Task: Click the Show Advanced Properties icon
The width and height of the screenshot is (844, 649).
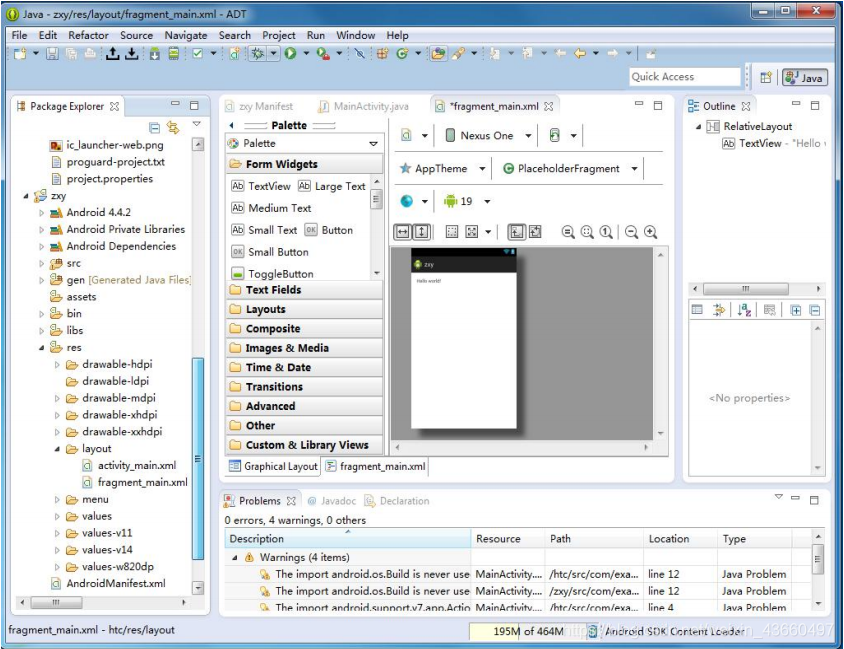Action: (x=719, y=310)
